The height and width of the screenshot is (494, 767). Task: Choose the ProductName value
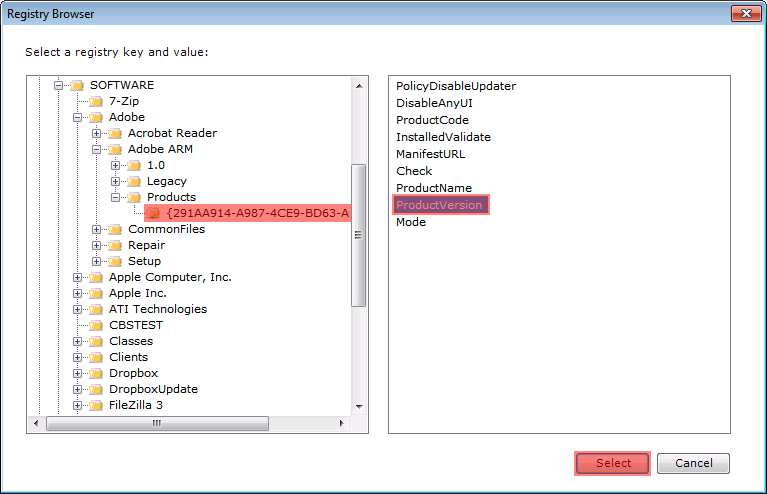tap(434, 188)
